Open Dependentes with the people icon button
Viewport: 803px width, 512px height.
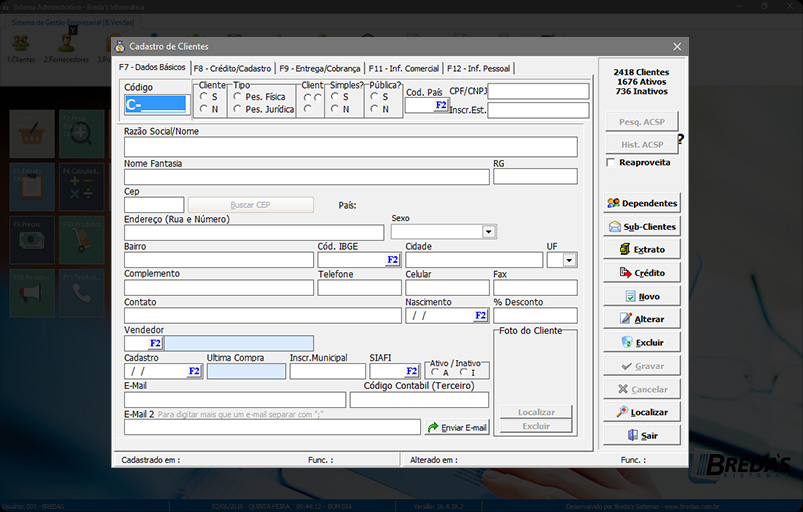click(x=641, y=203)
